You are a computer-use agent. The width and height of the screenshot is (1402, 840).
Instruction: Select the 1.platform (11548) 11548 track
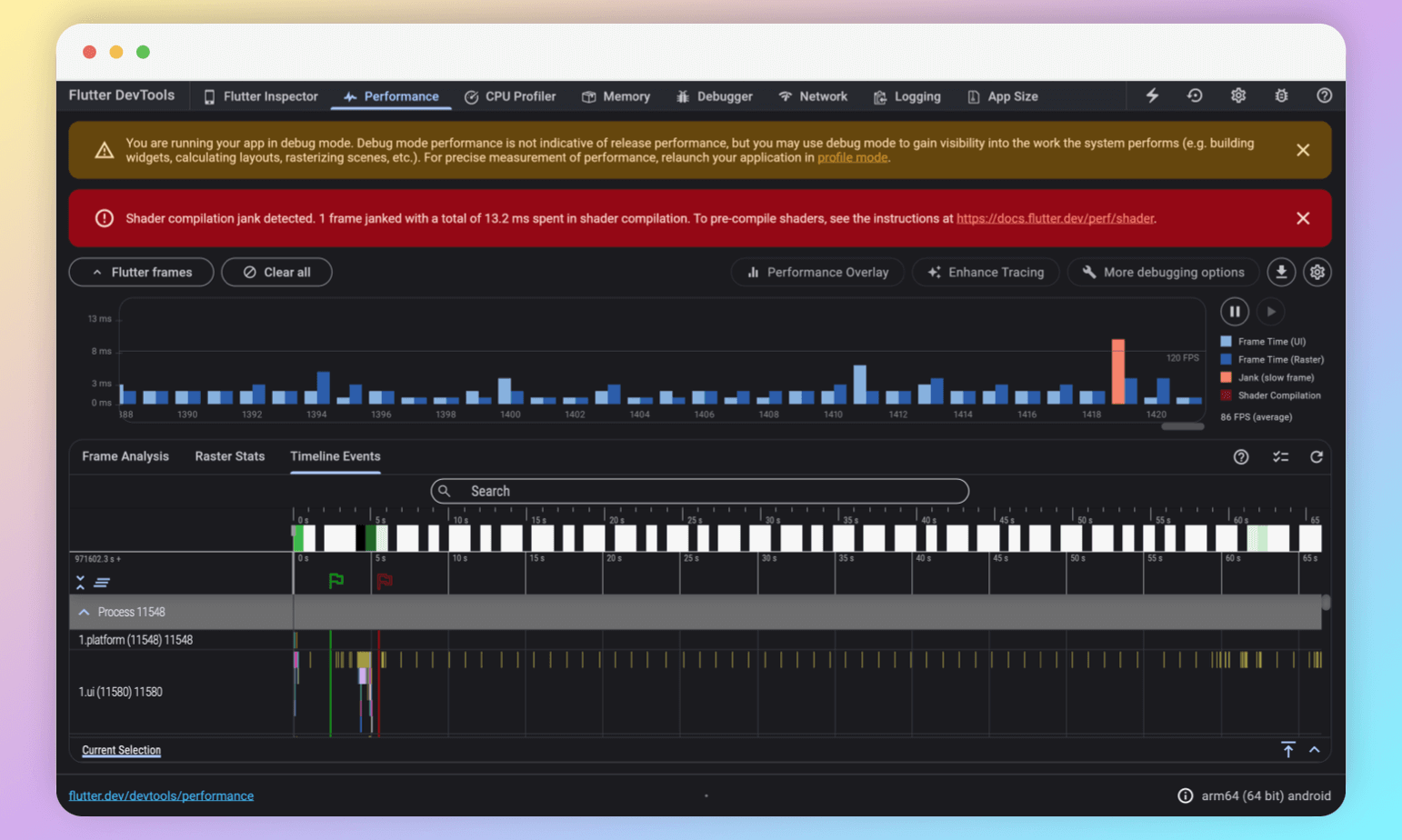tap(135, 640)
